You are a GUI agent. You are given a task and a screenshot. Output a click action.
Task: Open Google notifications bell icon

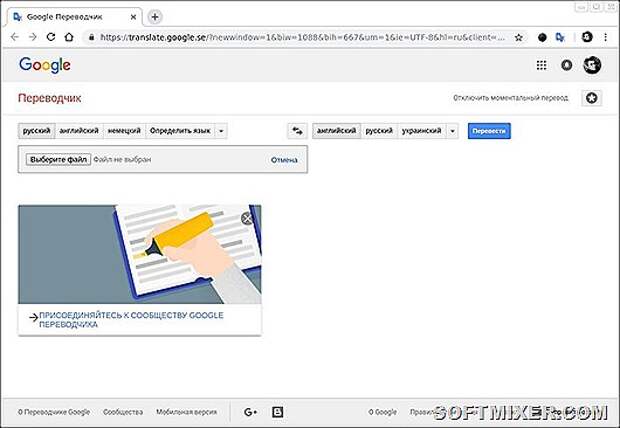(x=567, y=65)
